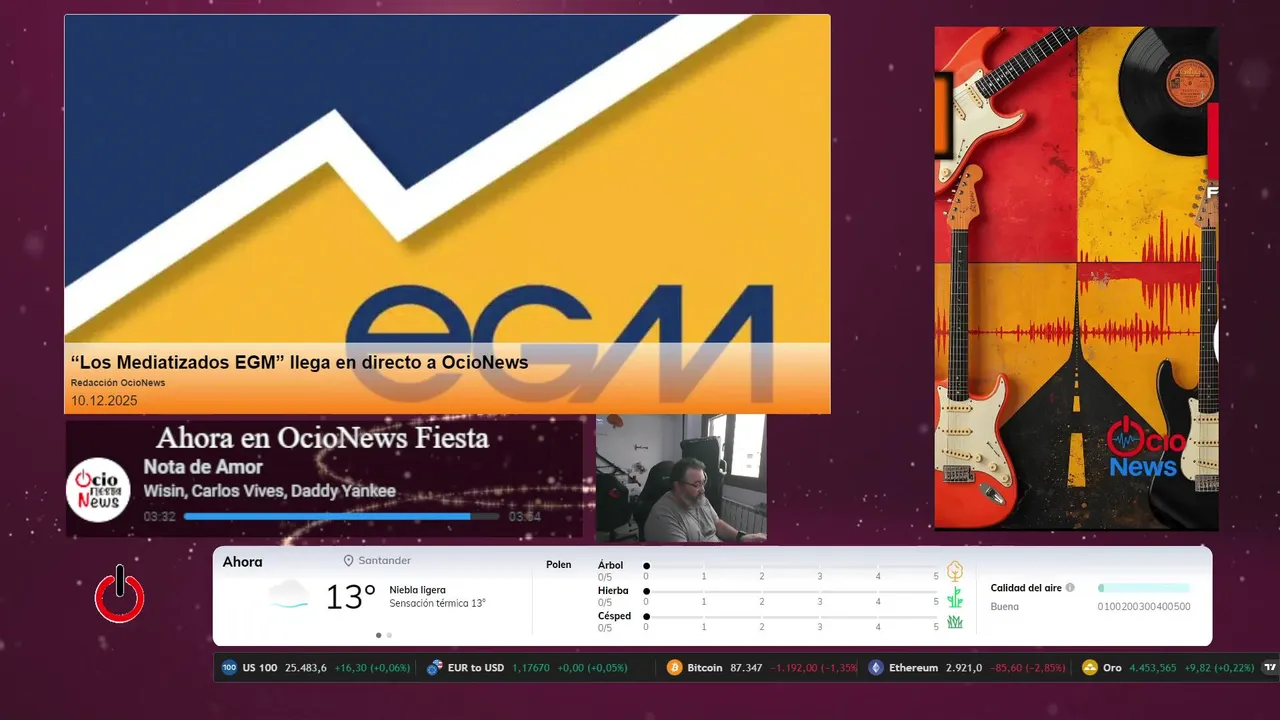Screen dimensions: 1280x720
Task: Click the 13° temperature reading
Action: (351, 597)
